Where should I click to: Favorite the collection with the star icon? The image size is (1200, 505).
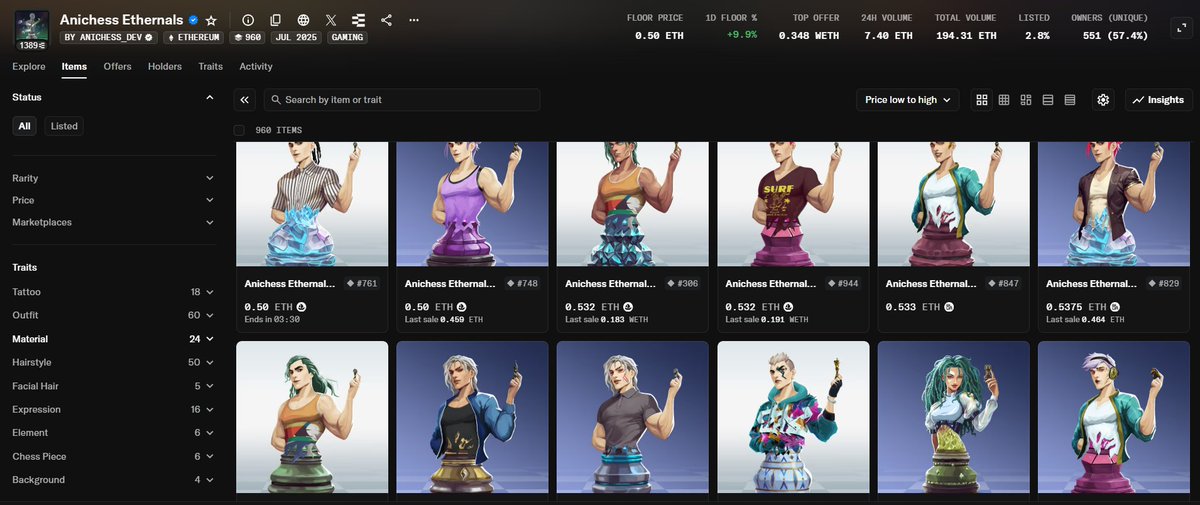pos(211,20)
